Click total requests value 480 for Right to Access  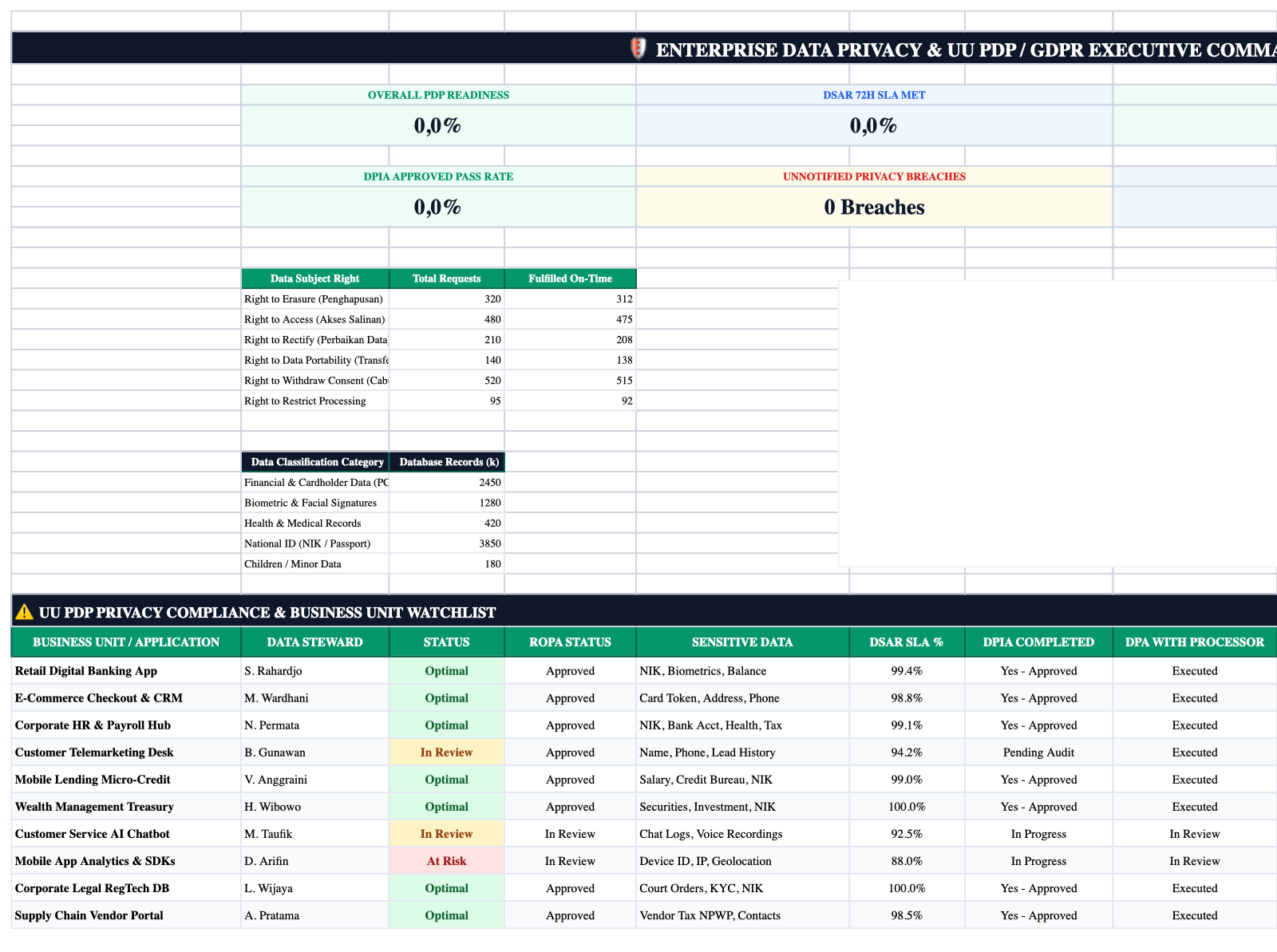pos(447,319)
